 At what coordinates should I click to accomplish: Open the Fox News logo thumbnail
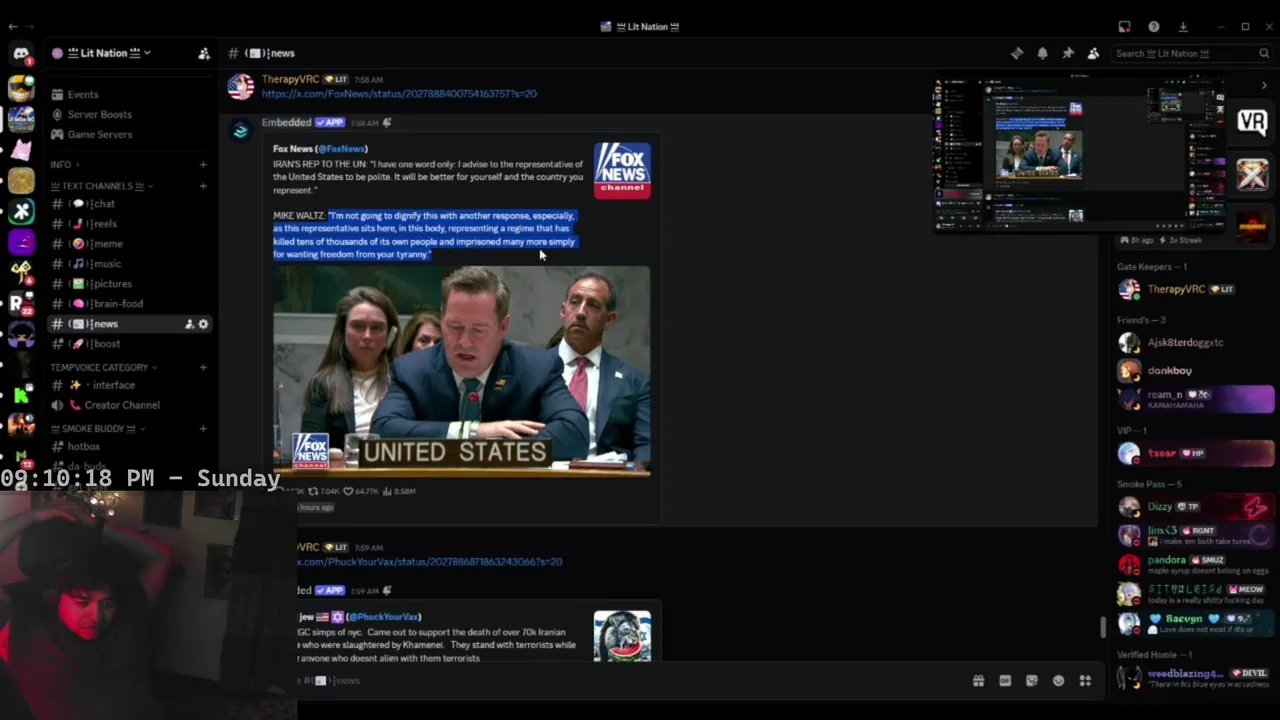point(622,170)
